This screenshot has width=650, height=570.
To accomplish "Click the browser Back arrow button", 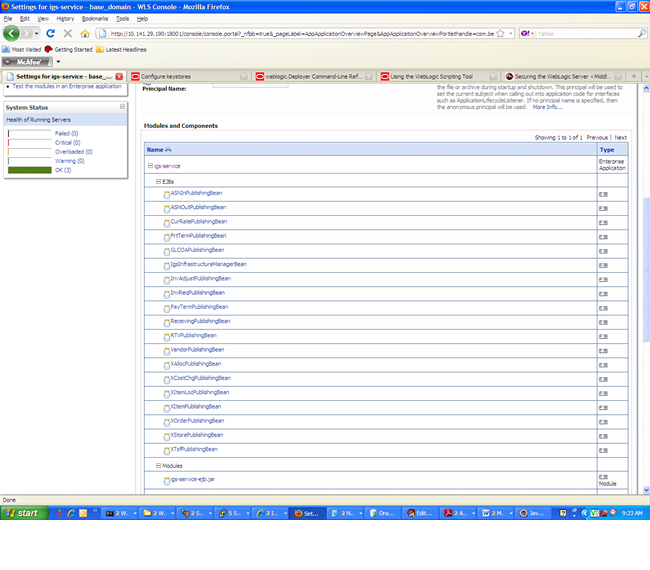I will [11, 33].
